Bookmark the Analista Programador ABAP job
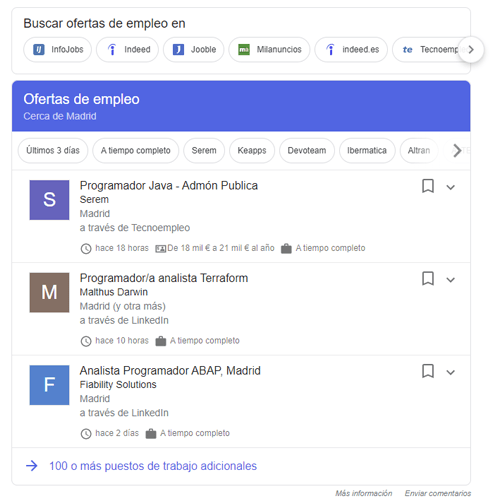 coord(428,371)
